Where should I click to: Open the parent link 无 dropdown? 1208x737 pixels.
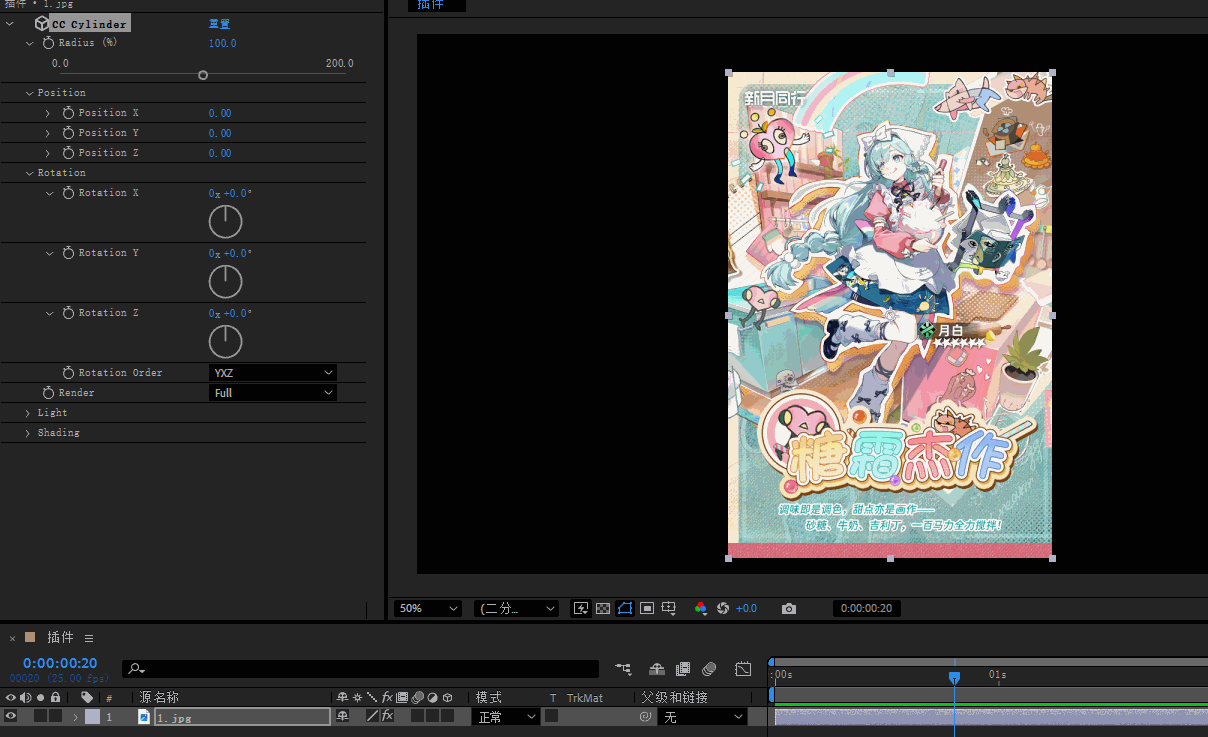point(703,717)
